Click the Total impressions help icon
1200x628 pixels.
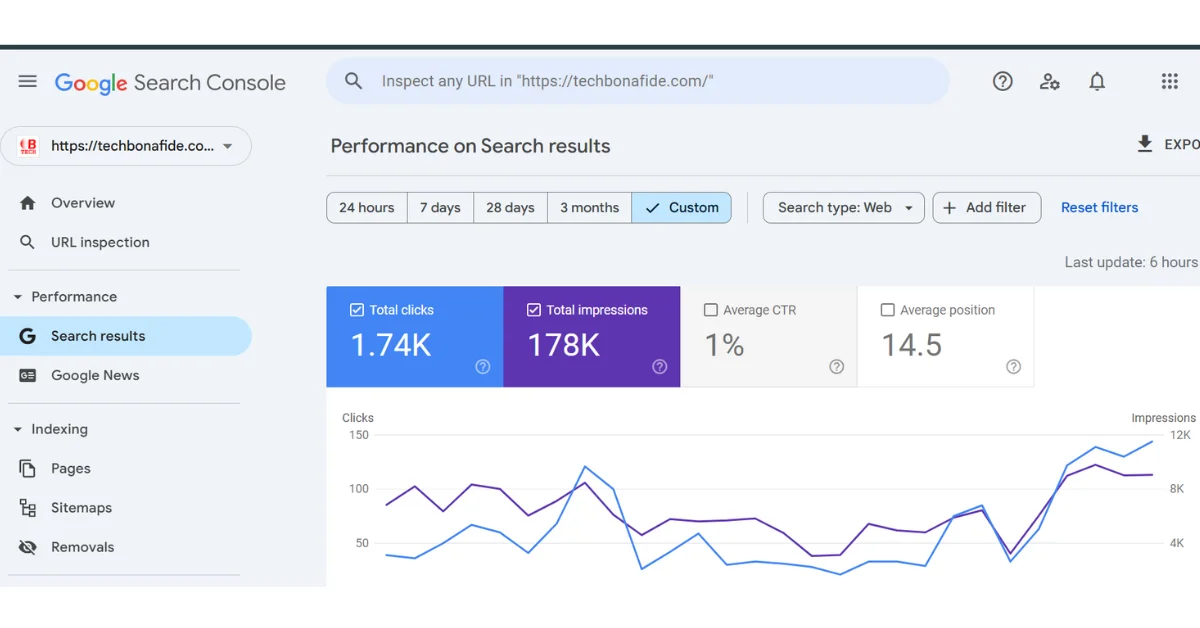pos(659,367)
